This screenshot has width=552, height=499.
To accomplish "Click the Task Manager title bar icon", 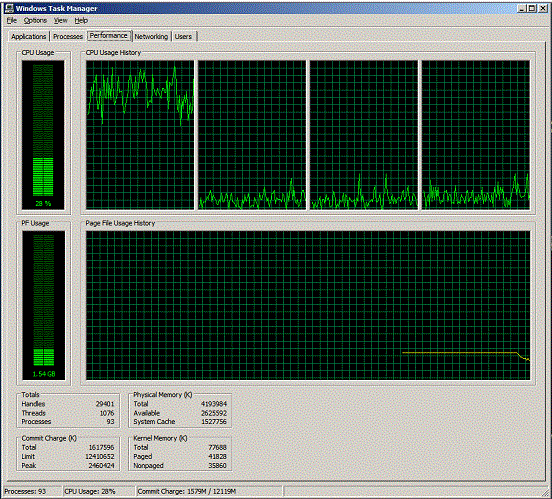I will click(9, 8).
